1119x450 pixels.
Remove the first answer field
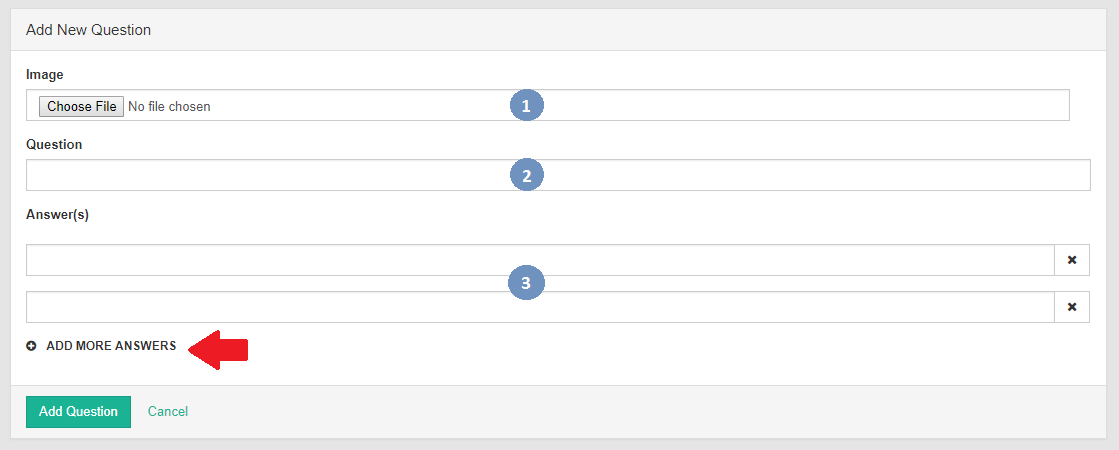click(x=1071, y=260)
